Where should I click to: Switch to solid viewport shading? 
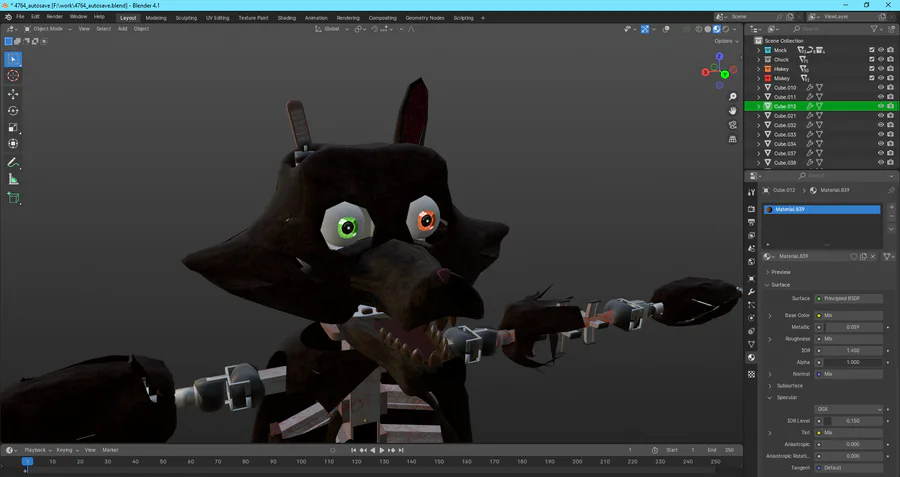708,29
